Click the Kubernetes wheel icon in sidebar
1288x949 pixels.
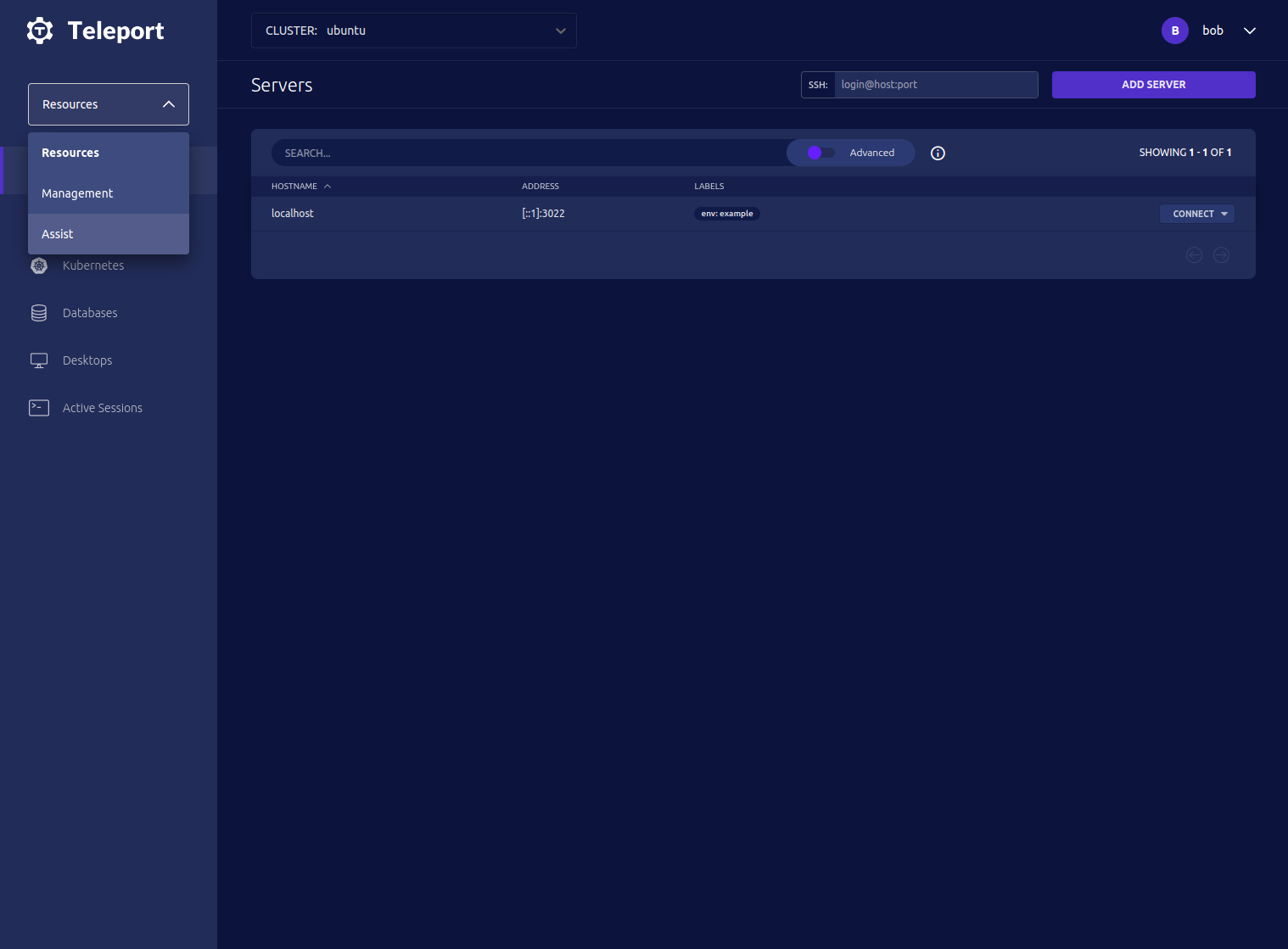[39, 265]
